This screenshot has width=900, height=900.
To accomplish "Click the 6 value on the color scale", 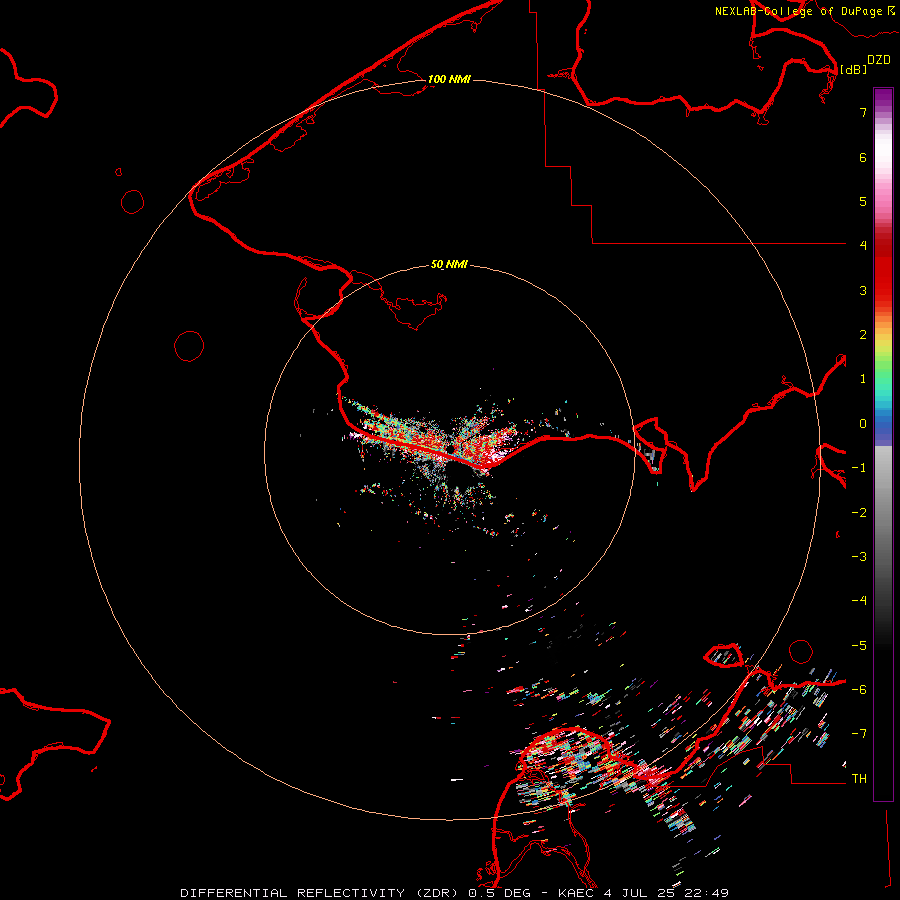I will click(x=863, y=157).
